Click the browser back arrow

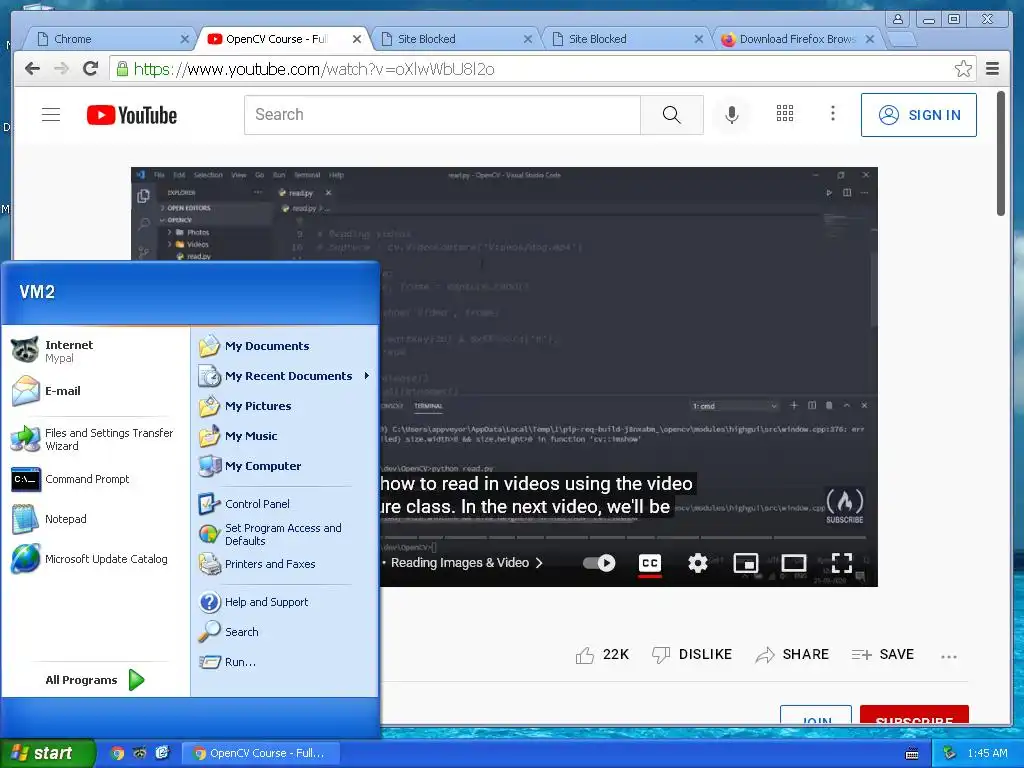coord(32,69)
